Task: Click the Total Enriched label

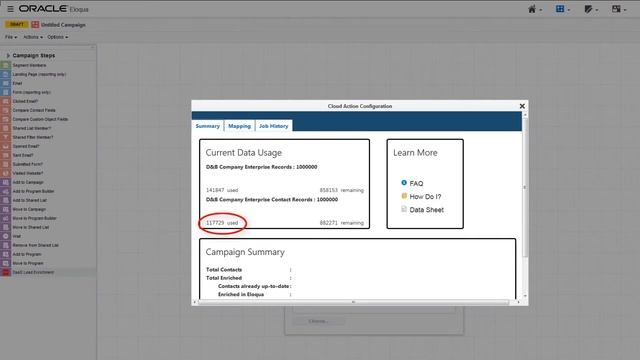Action: click(224, 278)
